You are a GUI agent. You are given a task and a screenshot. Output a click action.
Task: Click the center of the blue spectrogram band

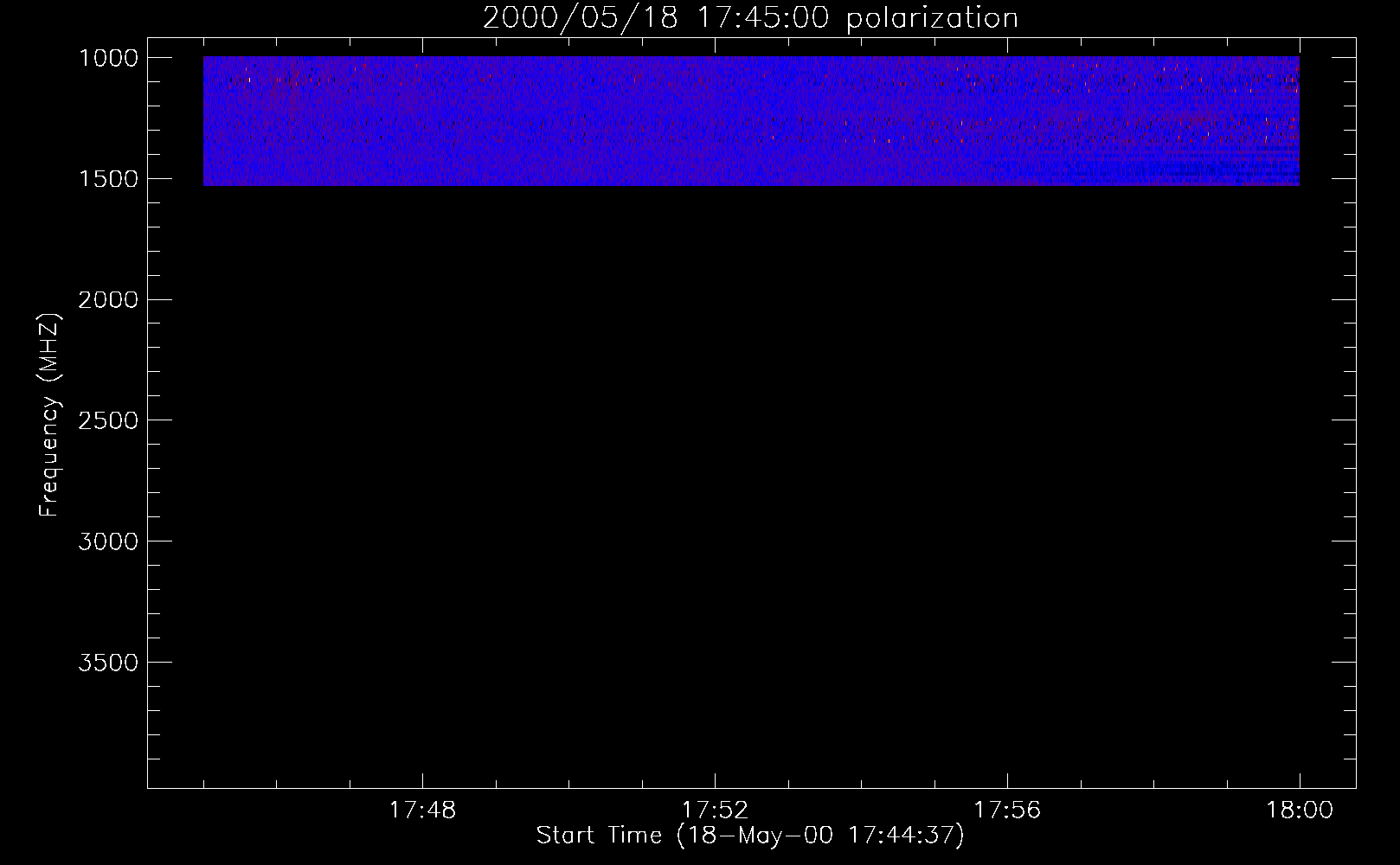tap(751, 121)
